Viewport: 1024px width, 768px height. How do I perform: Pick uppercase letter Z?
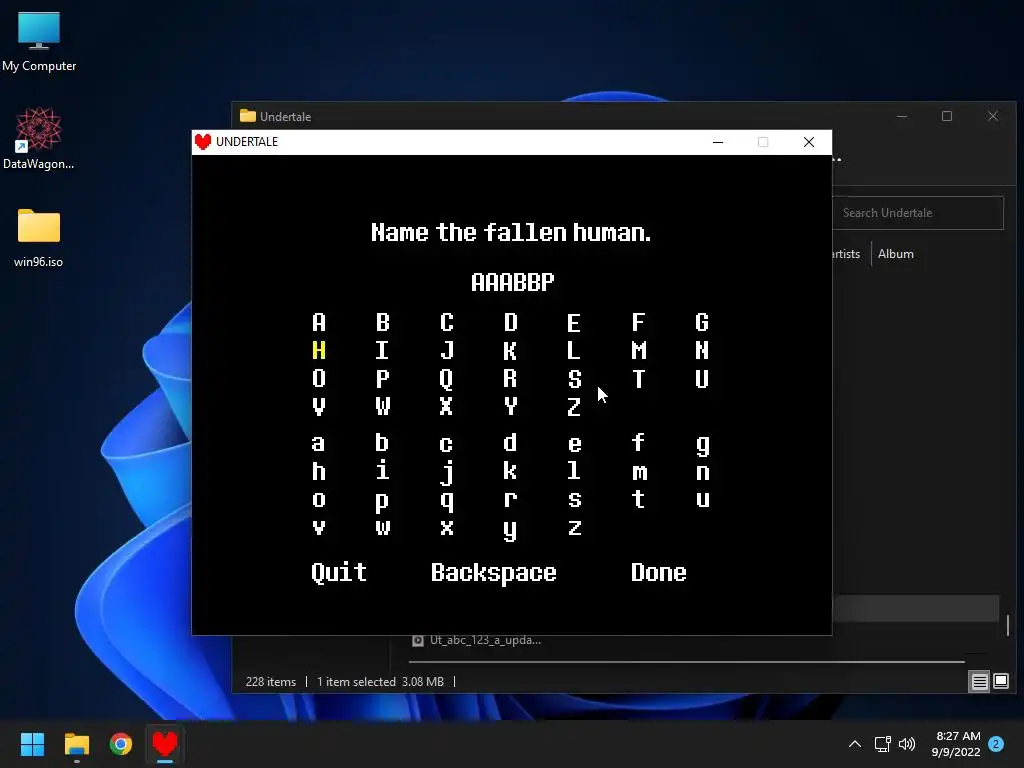click(574, 407)
